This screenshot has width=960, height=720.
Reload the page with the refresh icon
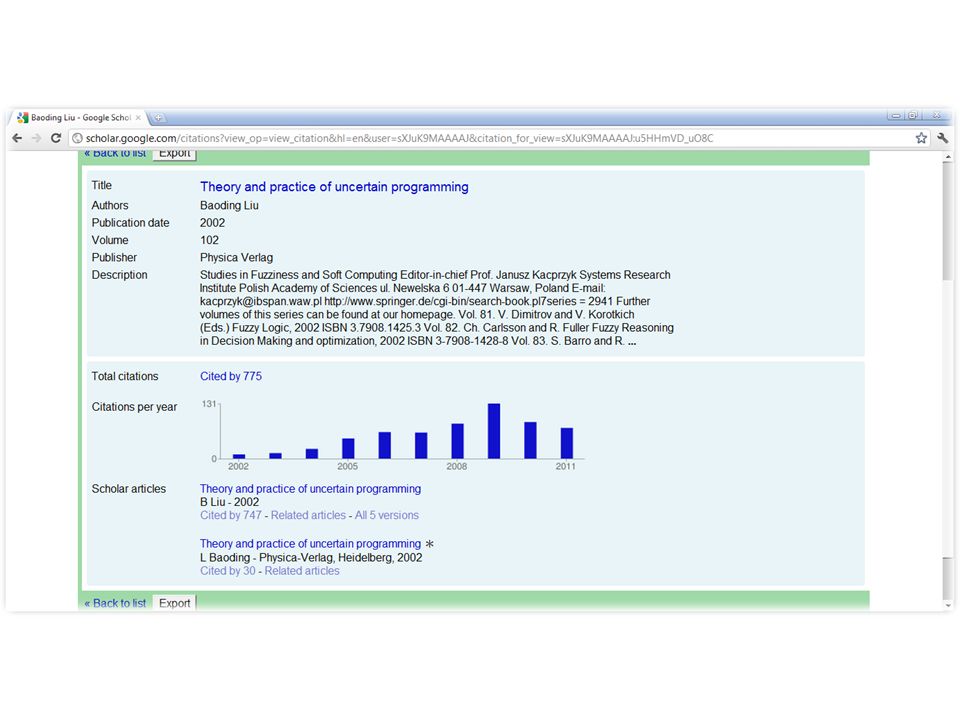56,138
